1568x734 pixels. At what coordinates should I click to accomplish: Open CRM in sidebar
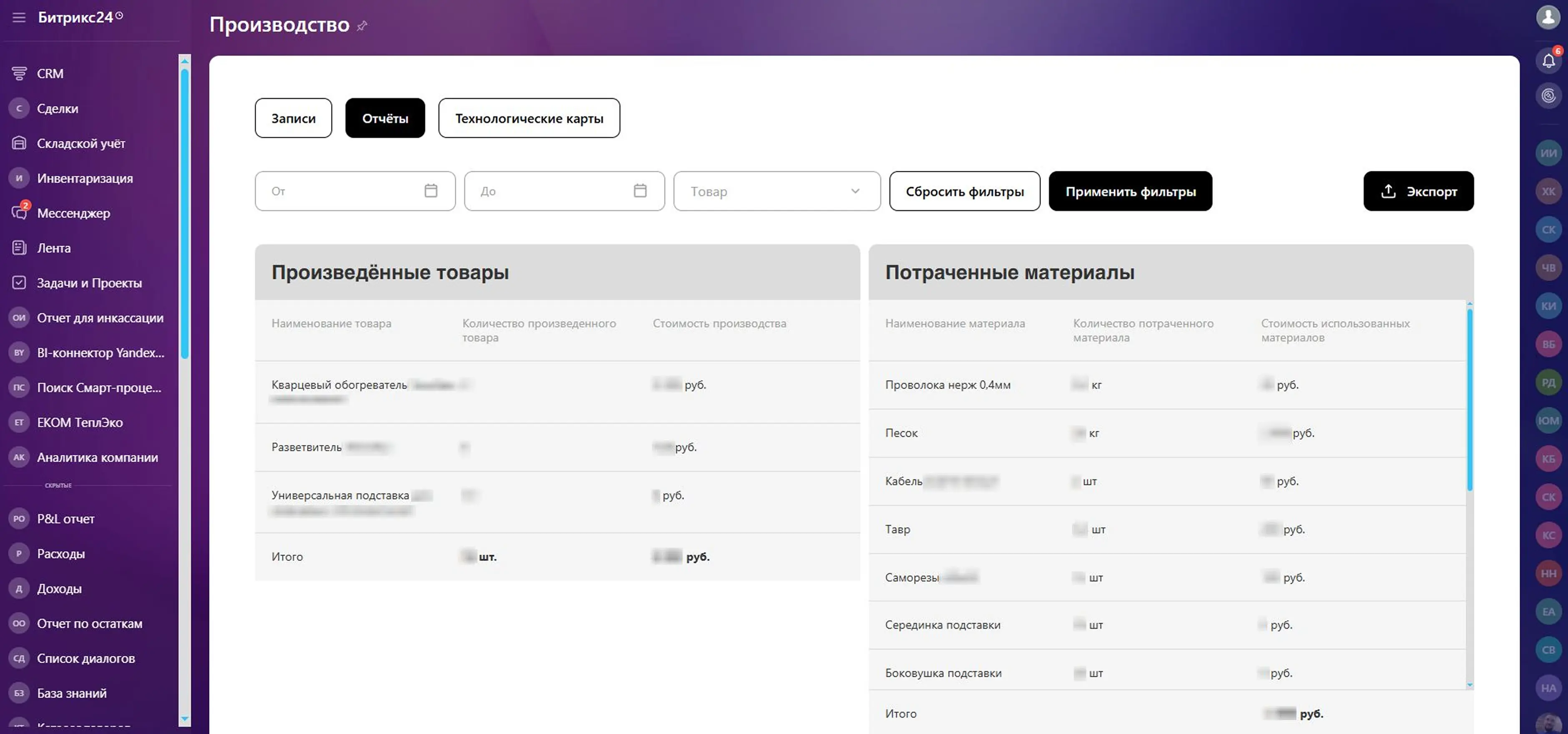coord(50,74)
